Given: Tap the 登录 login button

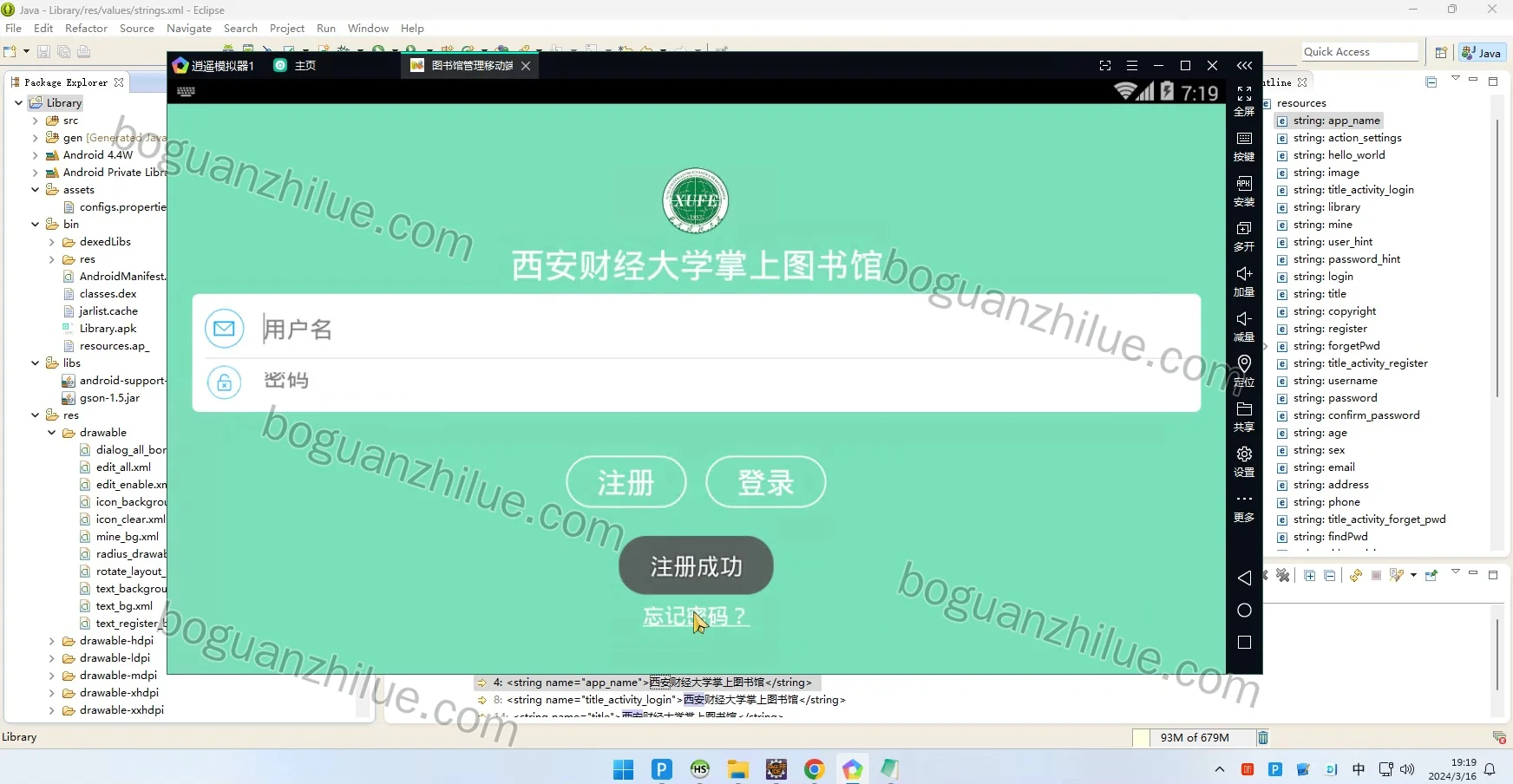Looking at the screenshot, I should point(766,482).
